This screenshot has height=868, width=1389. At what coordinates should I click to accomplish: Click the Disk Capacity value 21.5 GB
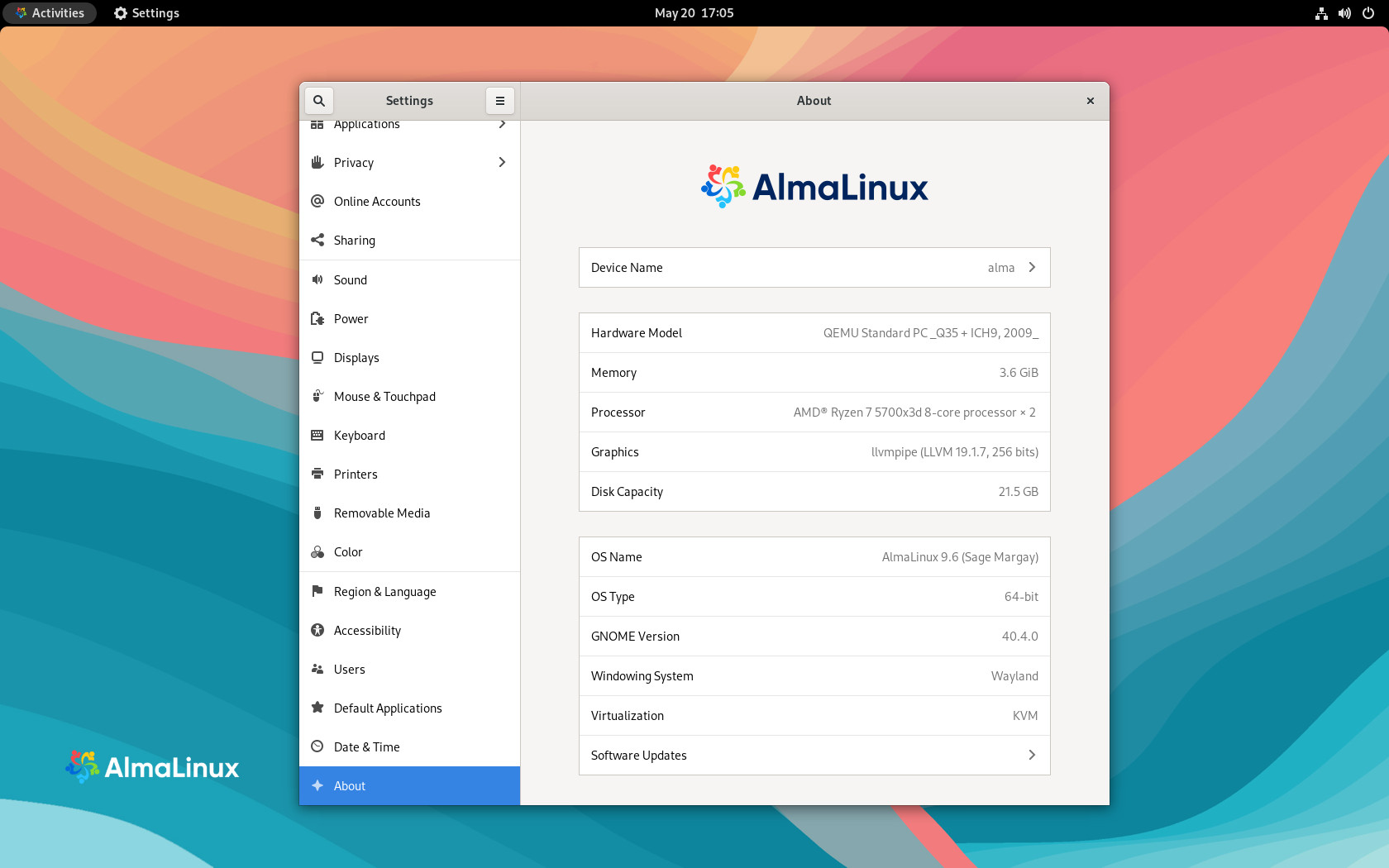pos(1019,491)
